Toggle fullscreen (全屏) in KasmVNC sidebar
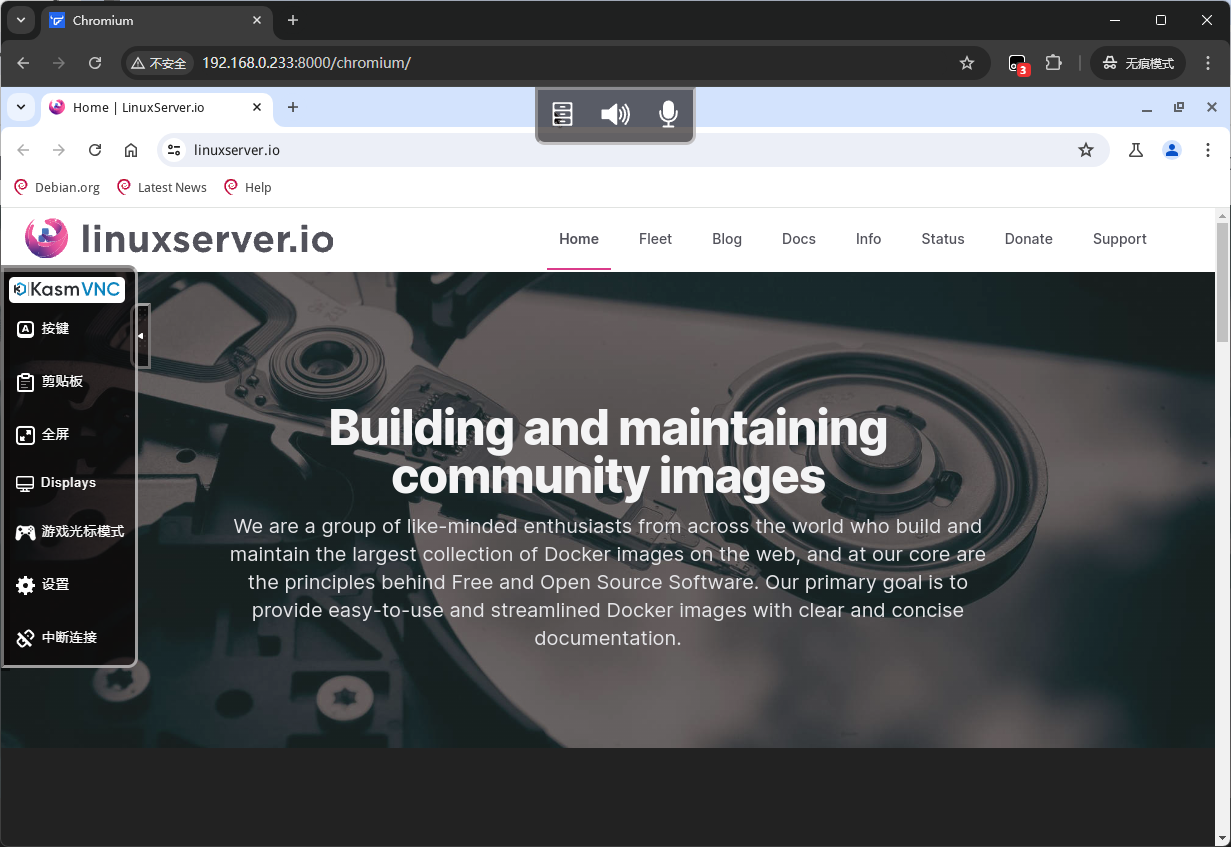This screenshot has height=847, width=1231. pos(43,435)
